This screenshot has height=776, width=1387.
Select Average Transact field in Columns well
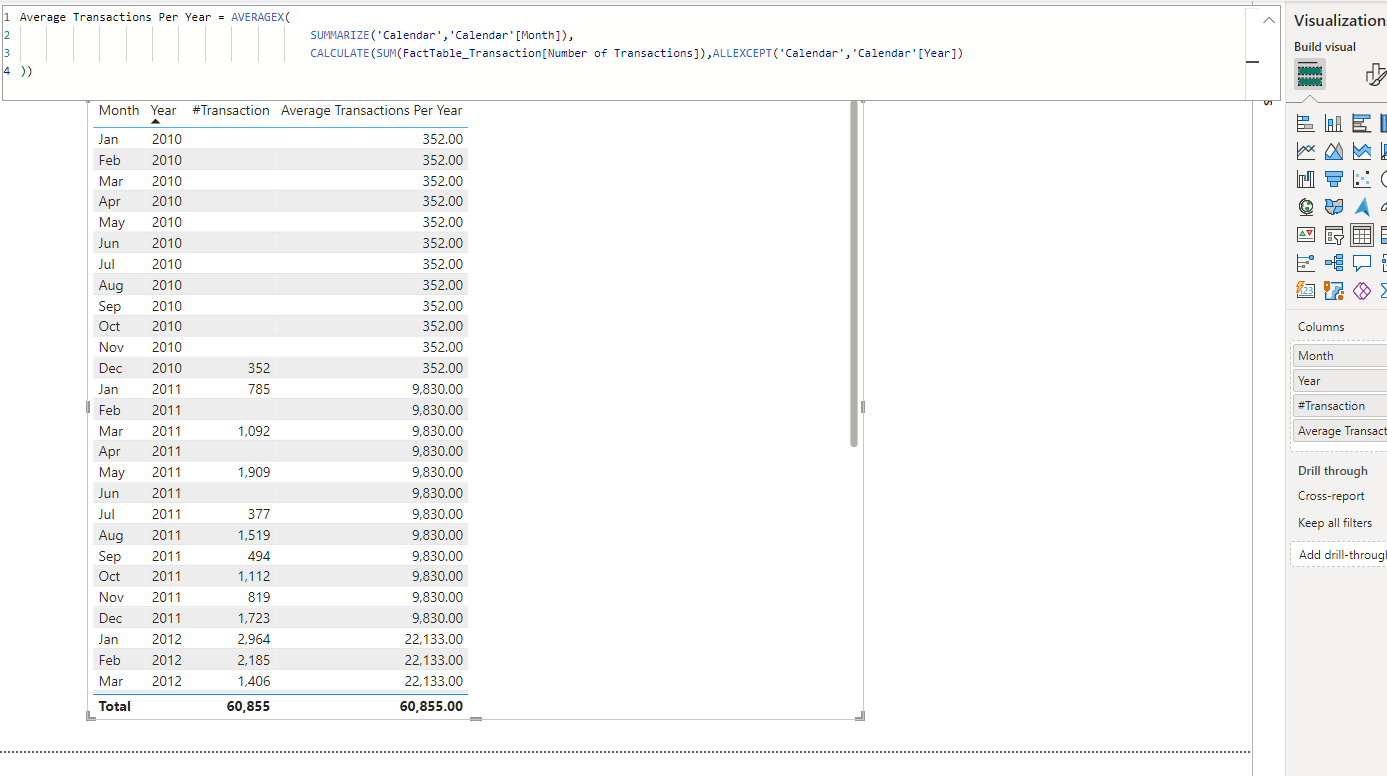point(1340,430)
